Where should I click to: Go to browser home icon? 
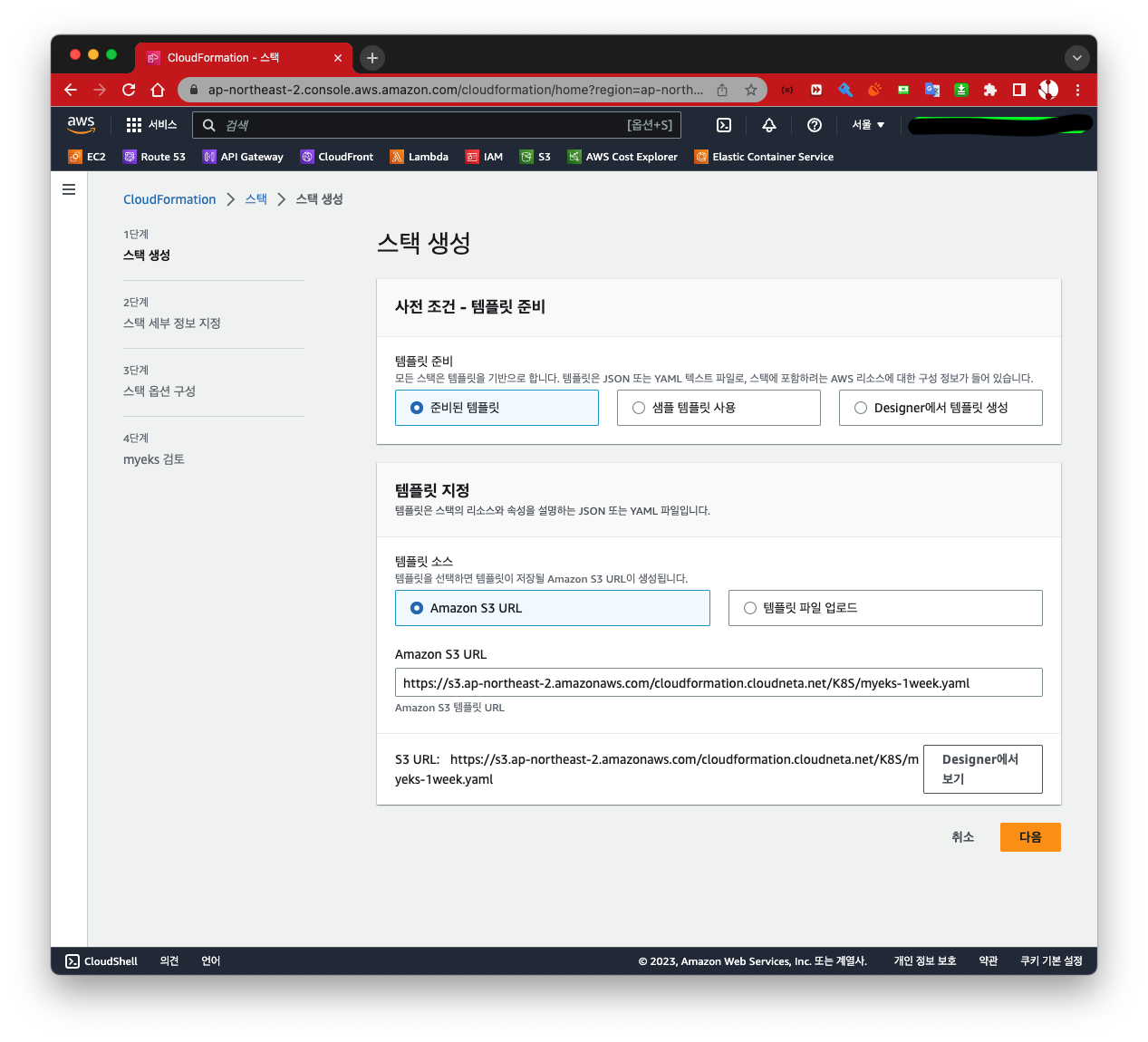[158, 90]
